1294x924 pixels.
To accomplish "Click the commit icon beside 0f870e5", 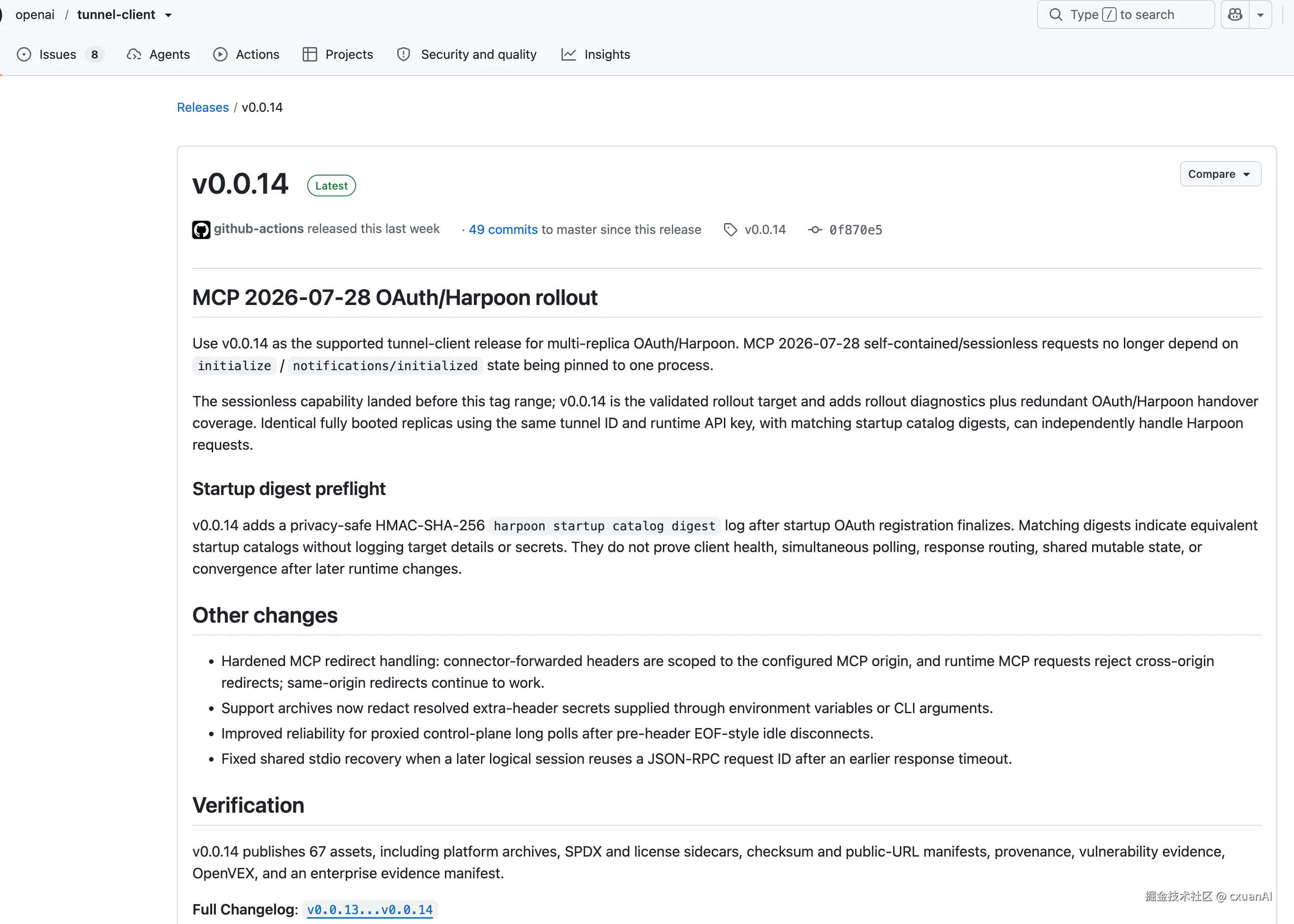I will [815, 230].
